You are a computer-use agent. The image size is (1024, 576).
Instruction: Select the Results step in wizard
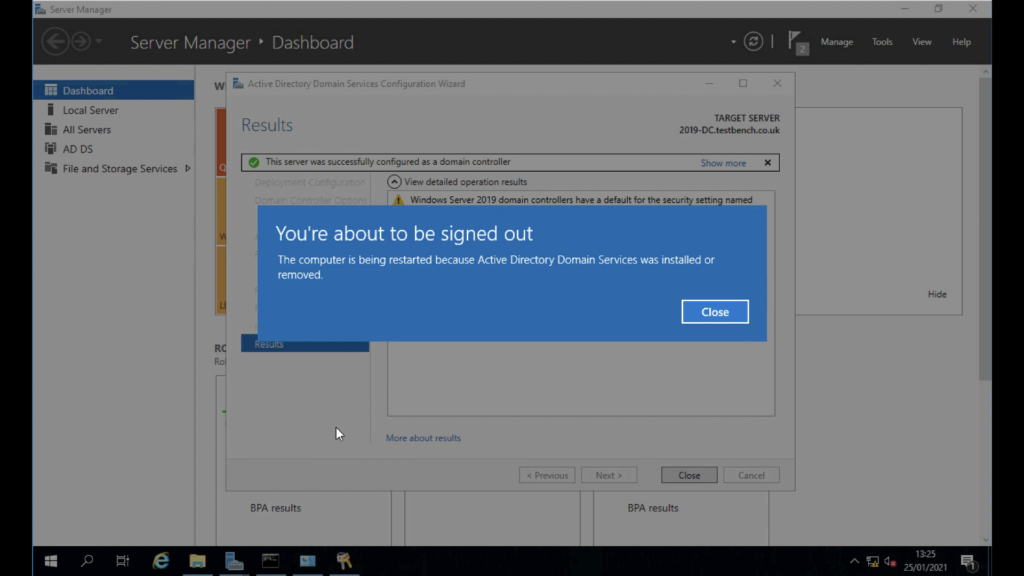(x=305, y=344)
